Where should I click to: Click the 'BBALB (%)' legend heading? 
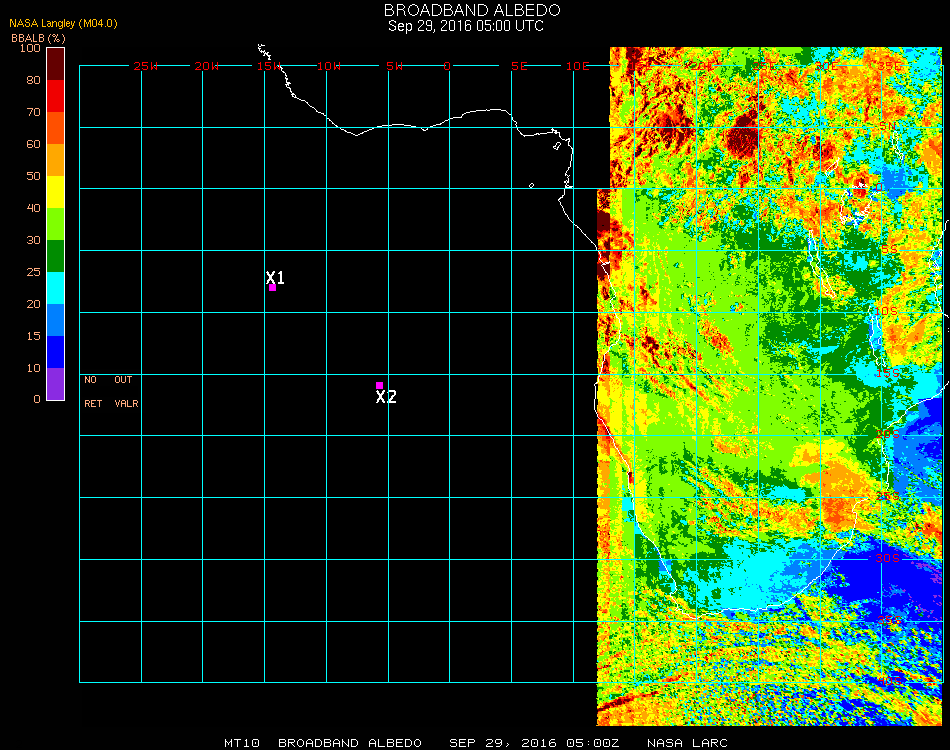38,38
